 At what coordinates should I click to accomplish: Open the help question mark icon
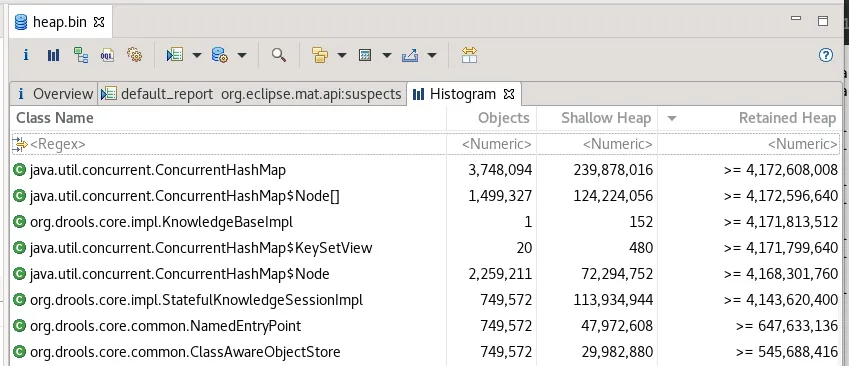(x=826, y=55)
